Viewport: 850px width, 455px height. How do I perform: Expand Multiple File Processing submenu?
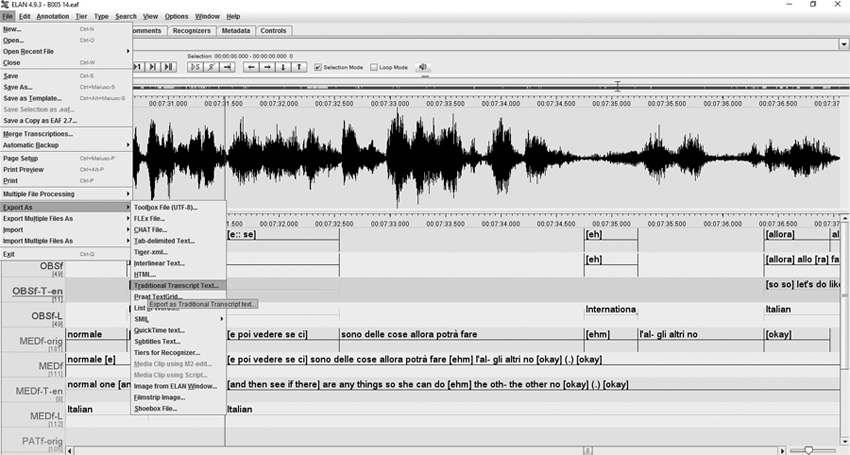point(66,194)
